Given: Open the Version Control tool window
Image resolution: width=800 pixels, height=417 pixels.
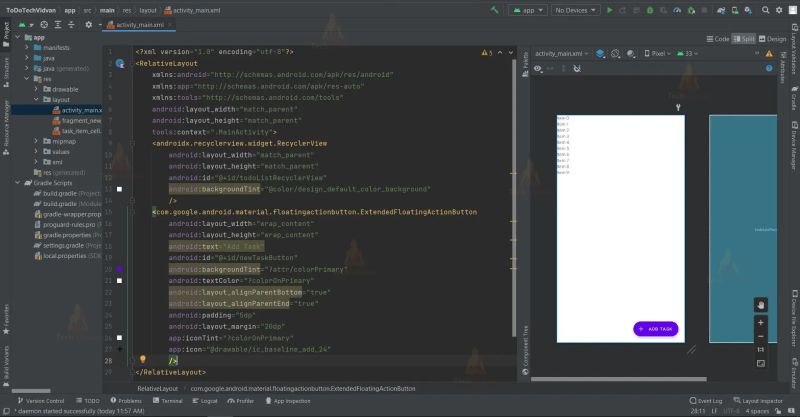Looking at the screenshot, I should coord(40,401).
